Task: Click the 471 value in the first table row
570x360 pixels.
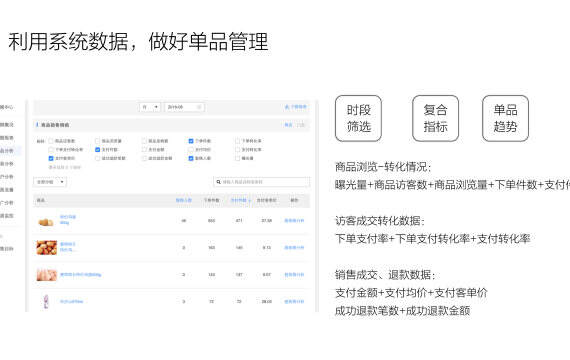Action: click(x=239, y=220)
